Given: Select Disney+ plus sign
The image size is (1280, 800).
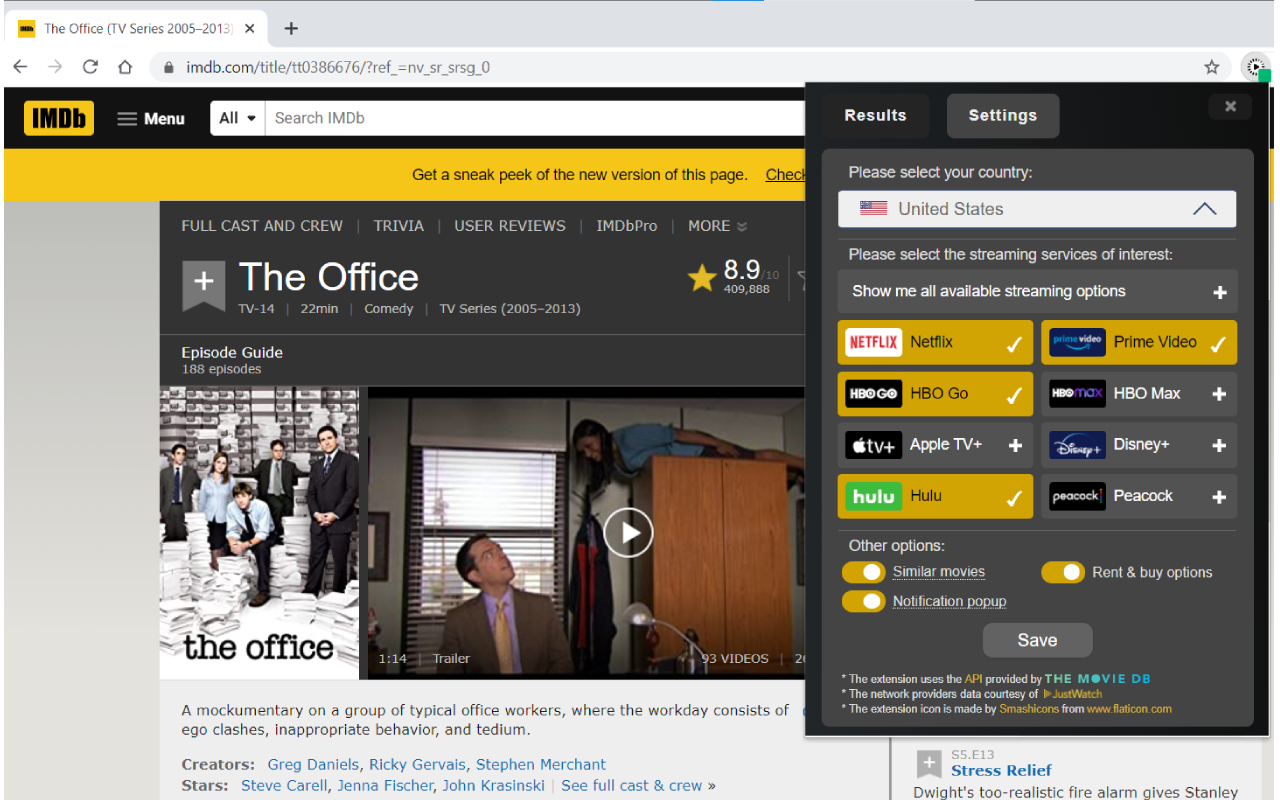Looking at the screenshot, I should [1219, 445].
